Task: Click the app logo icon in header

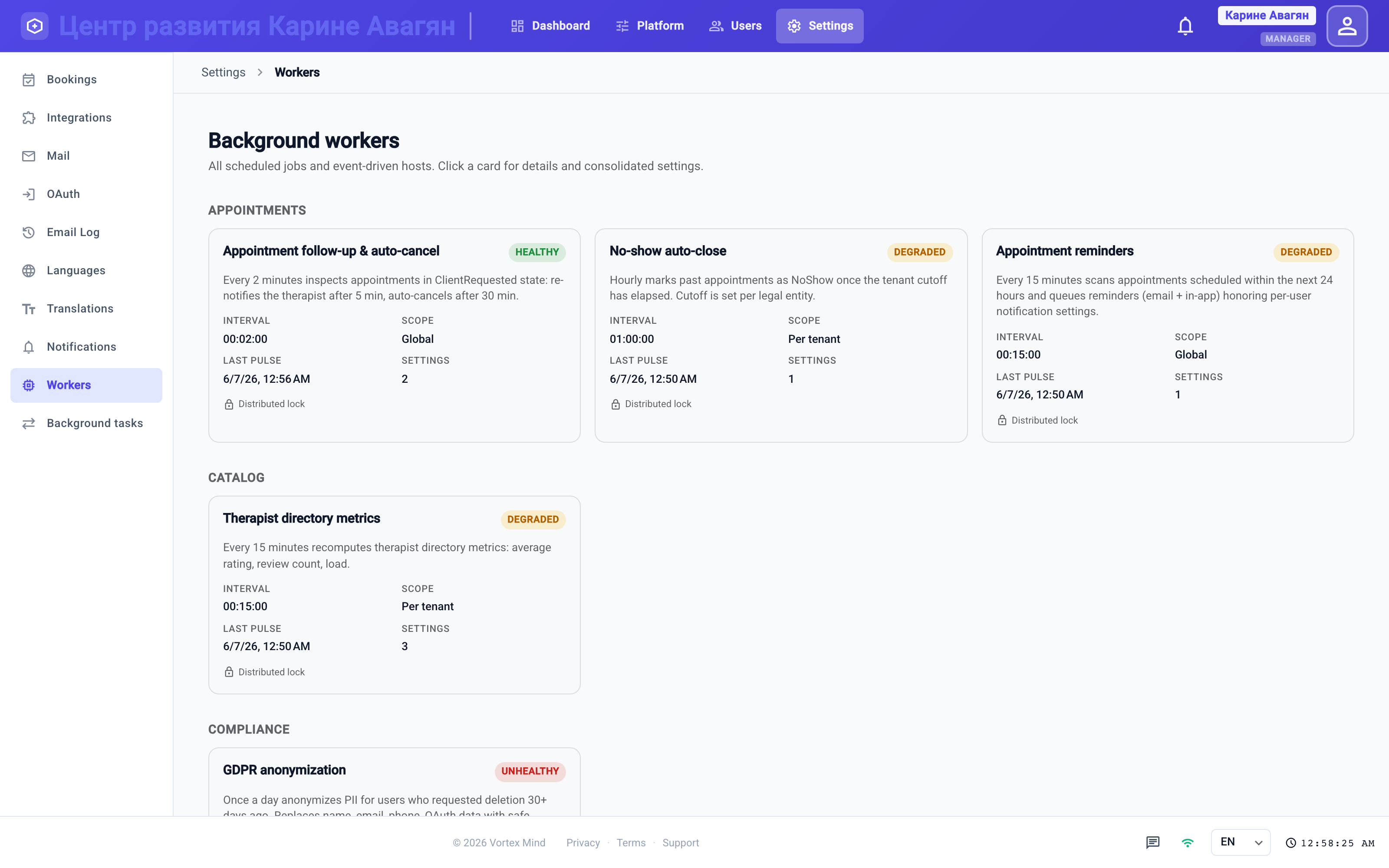Action: pyautogui.click(x=34, y=26)
